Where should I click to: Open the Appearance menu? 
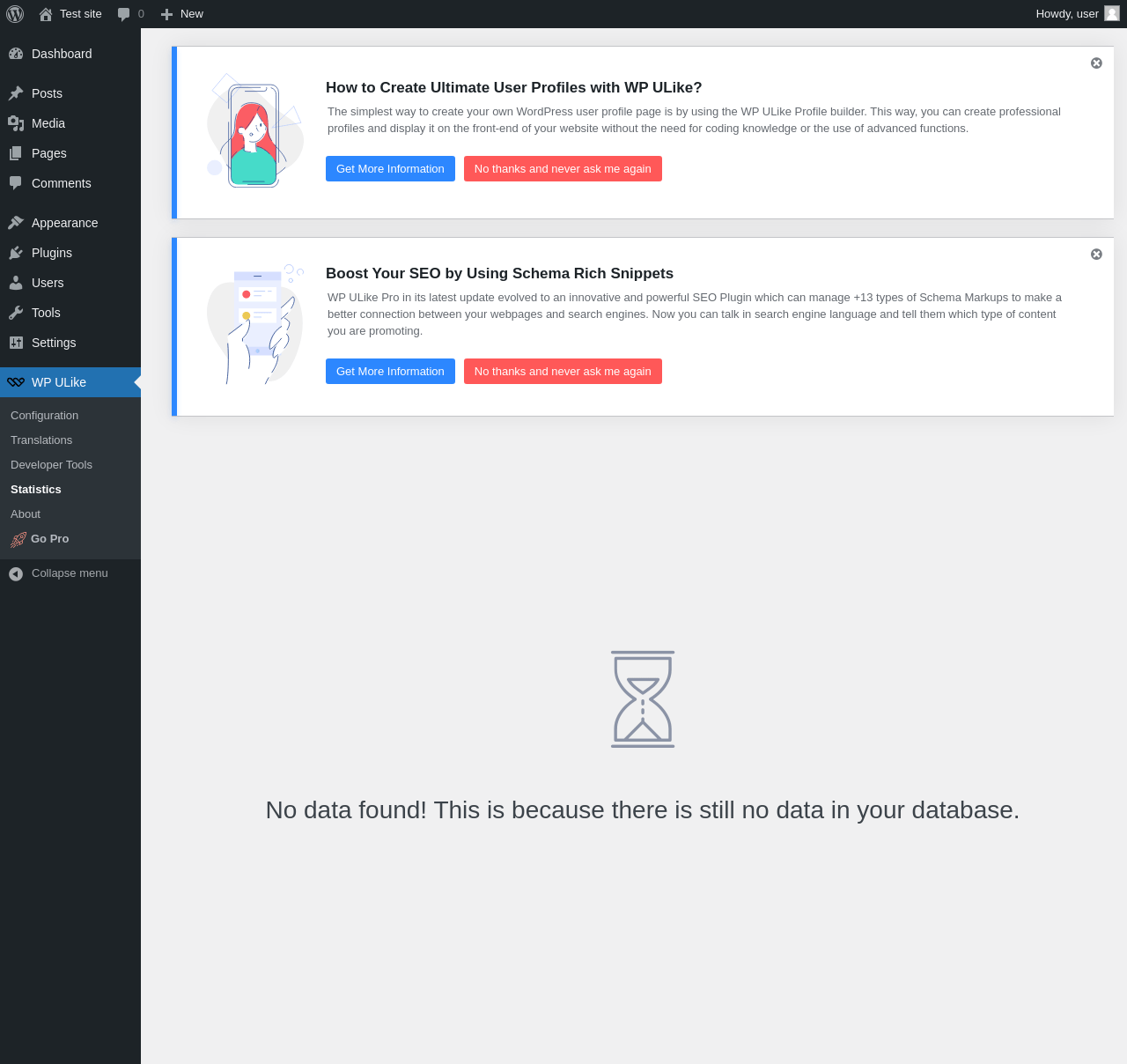[x=70, y=223]
